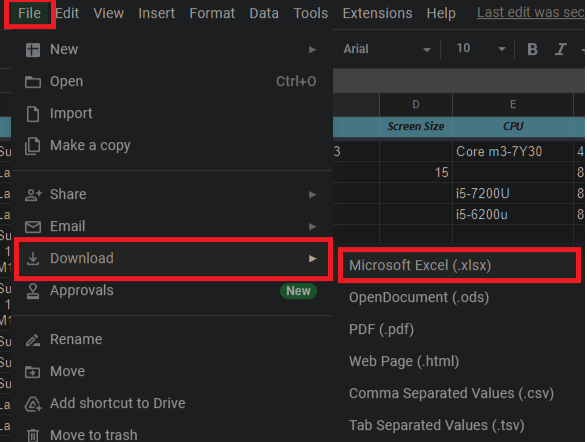The image size is (587, 442).
Task: Click column E header
Action: click(x=513, y=104)
